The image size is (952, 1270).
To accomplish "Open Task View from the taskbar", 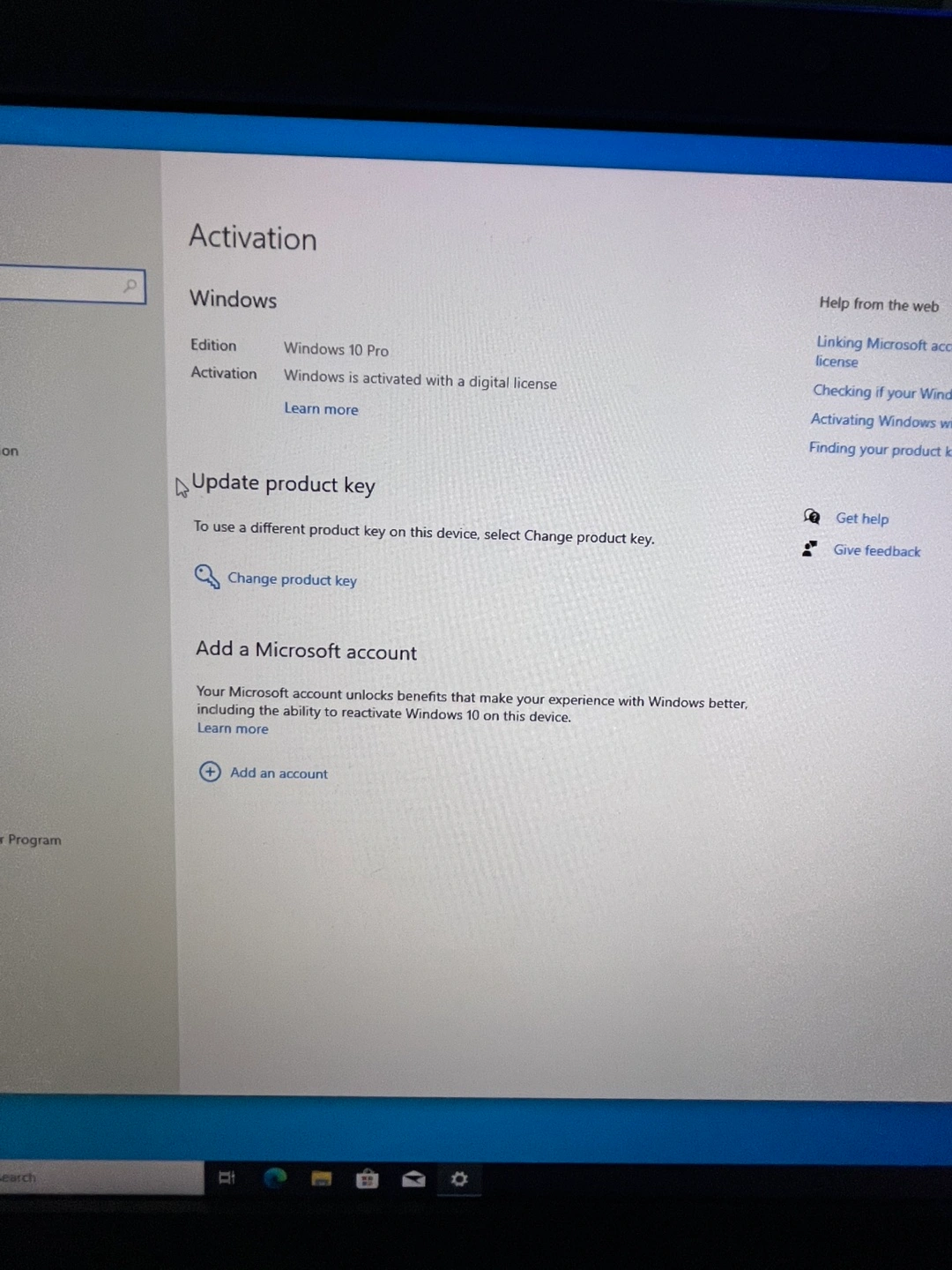I will (227, 1177).
